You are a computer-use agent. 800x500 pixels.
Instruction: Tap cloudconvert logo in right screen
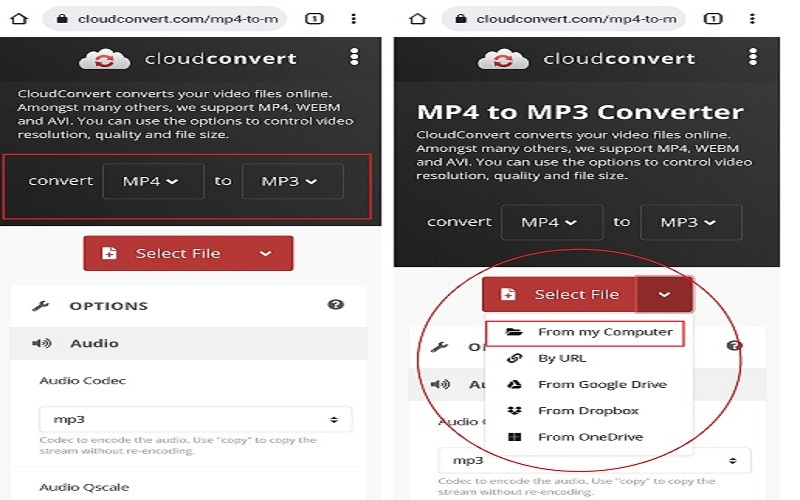click(586, 59)
